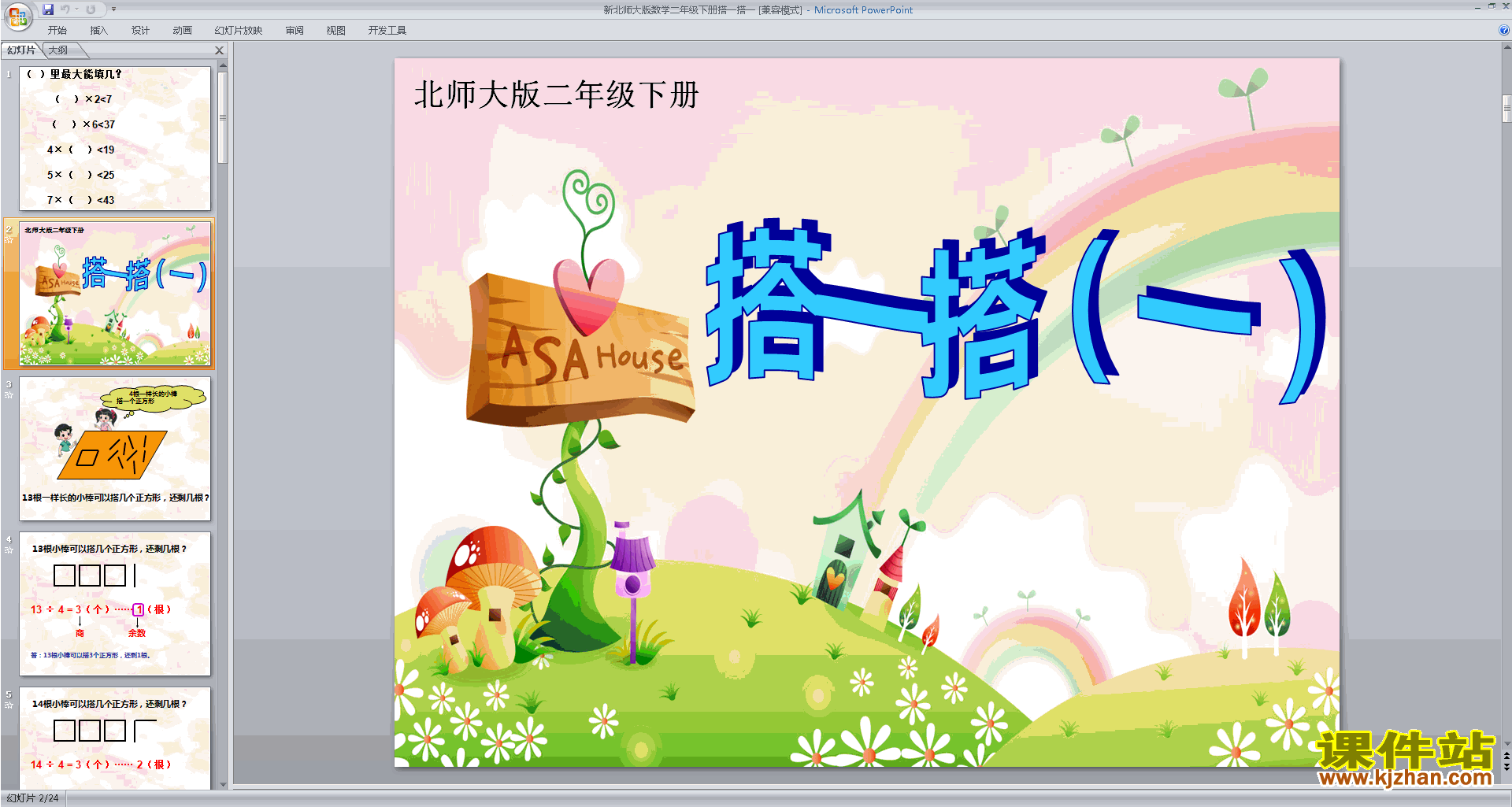Click animation star icon beside slide 5
This screenshot has width=1512, height=807.
pyautogui.click(x=9, y=705)
